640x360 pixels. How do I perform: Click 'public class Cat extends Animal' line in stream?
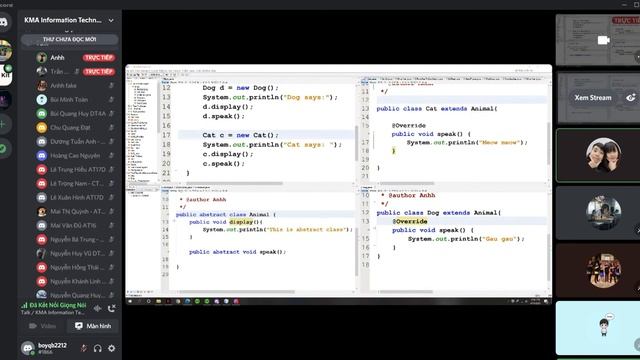[437, 109]
